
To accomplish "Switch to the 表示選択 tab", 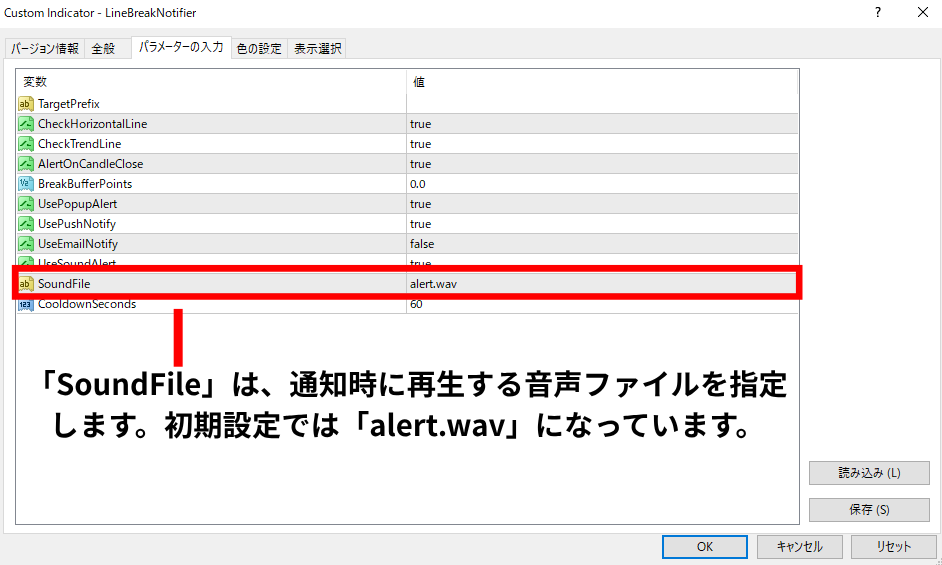I will [317, 49].
